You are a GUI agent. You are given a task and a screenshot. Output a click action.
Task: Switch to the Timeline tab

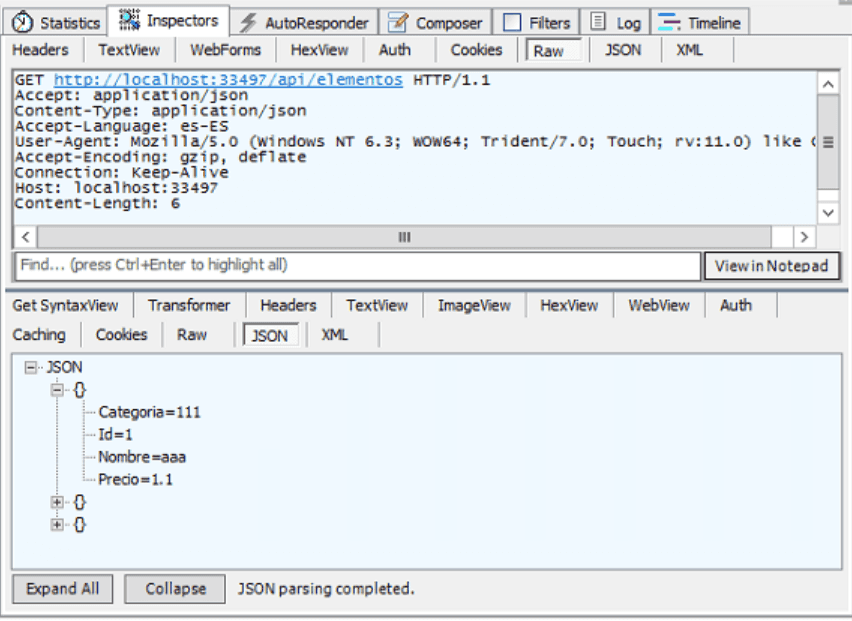tap(700, 23)
